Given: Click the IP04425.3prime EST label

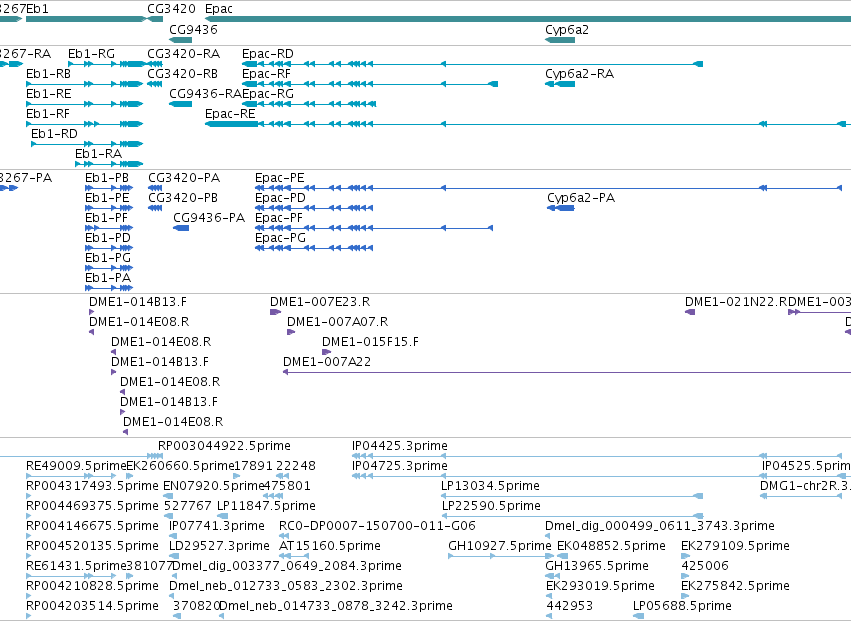Looking at the screenshot, I should (x=399, y=446).
